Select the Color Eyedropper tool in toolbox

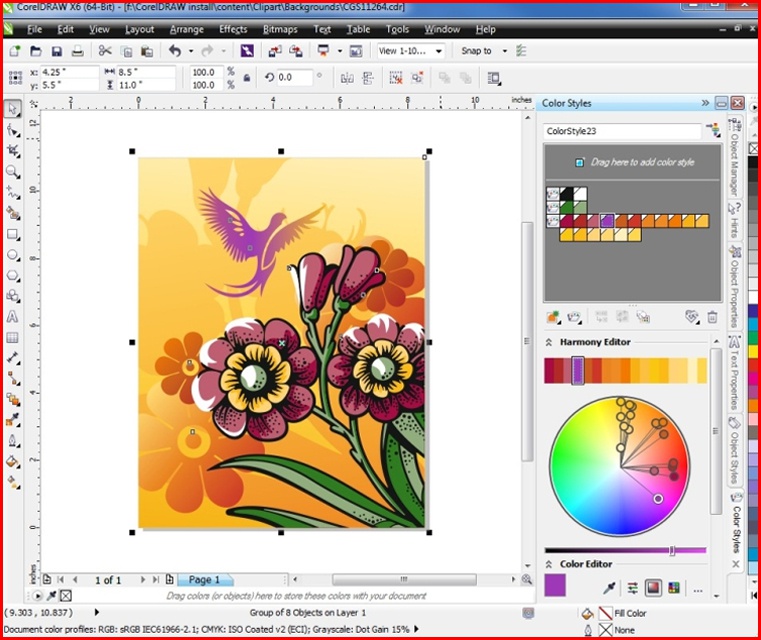pyautogui.click(x=13, y=420)
